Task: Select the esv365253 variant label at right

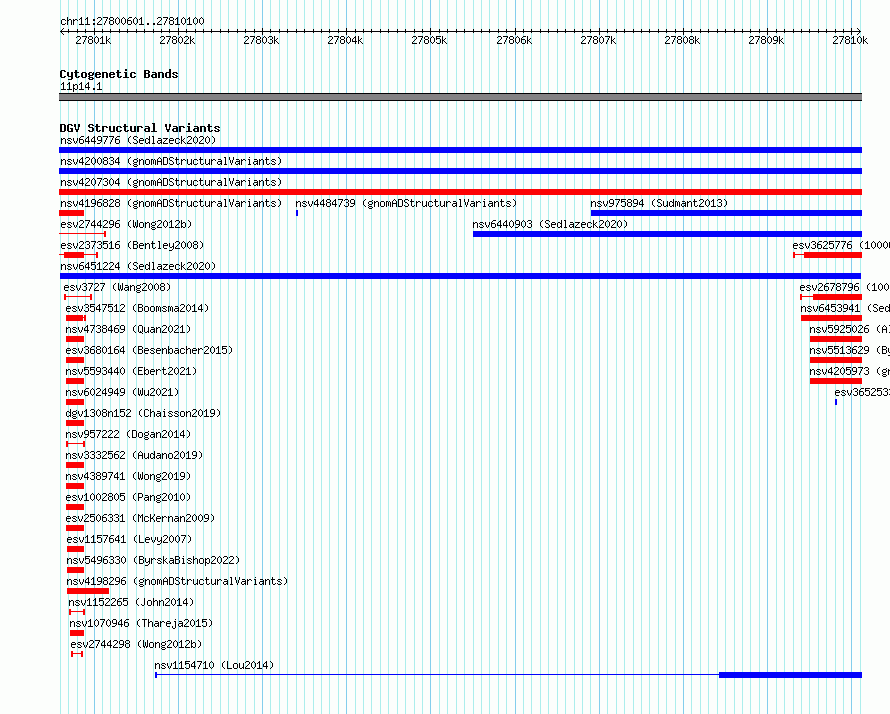Action: pyautogui.click(x=862, y=392)
